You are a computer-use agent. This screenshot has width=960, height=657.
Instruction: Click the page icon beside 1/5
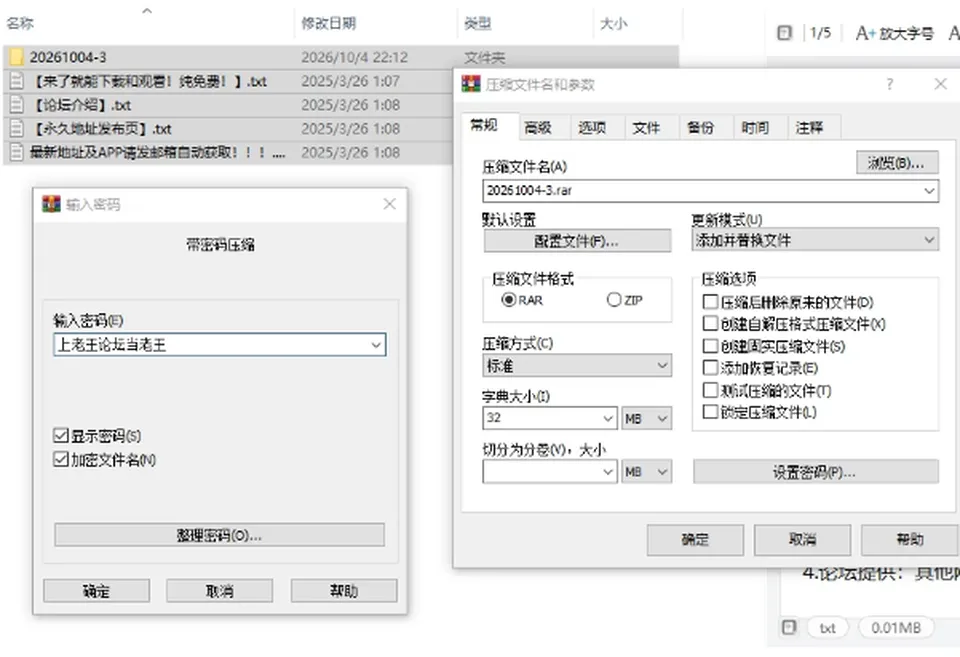(x=784, y=32)
